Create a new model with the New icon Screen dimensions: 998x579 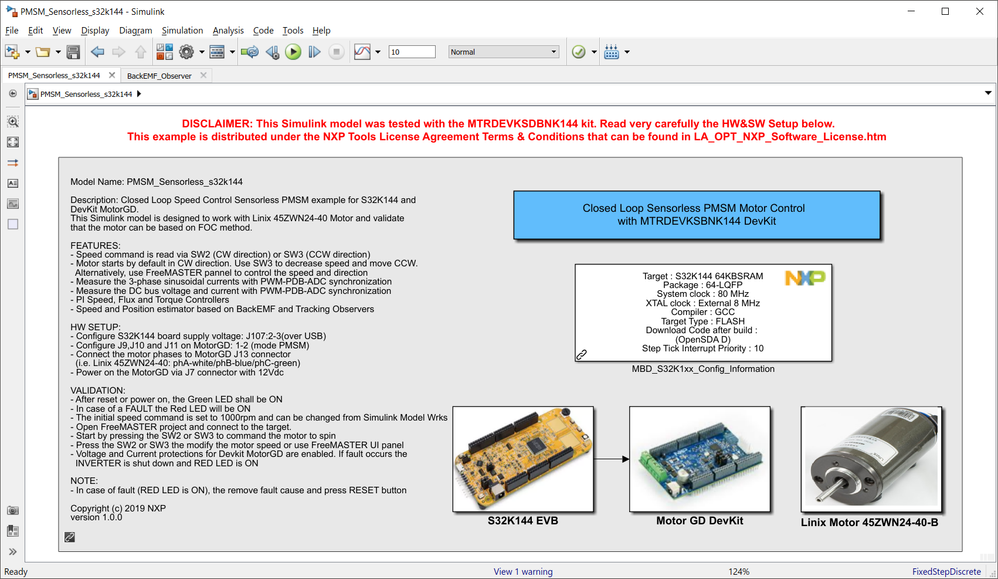click(x=12, y=52)
